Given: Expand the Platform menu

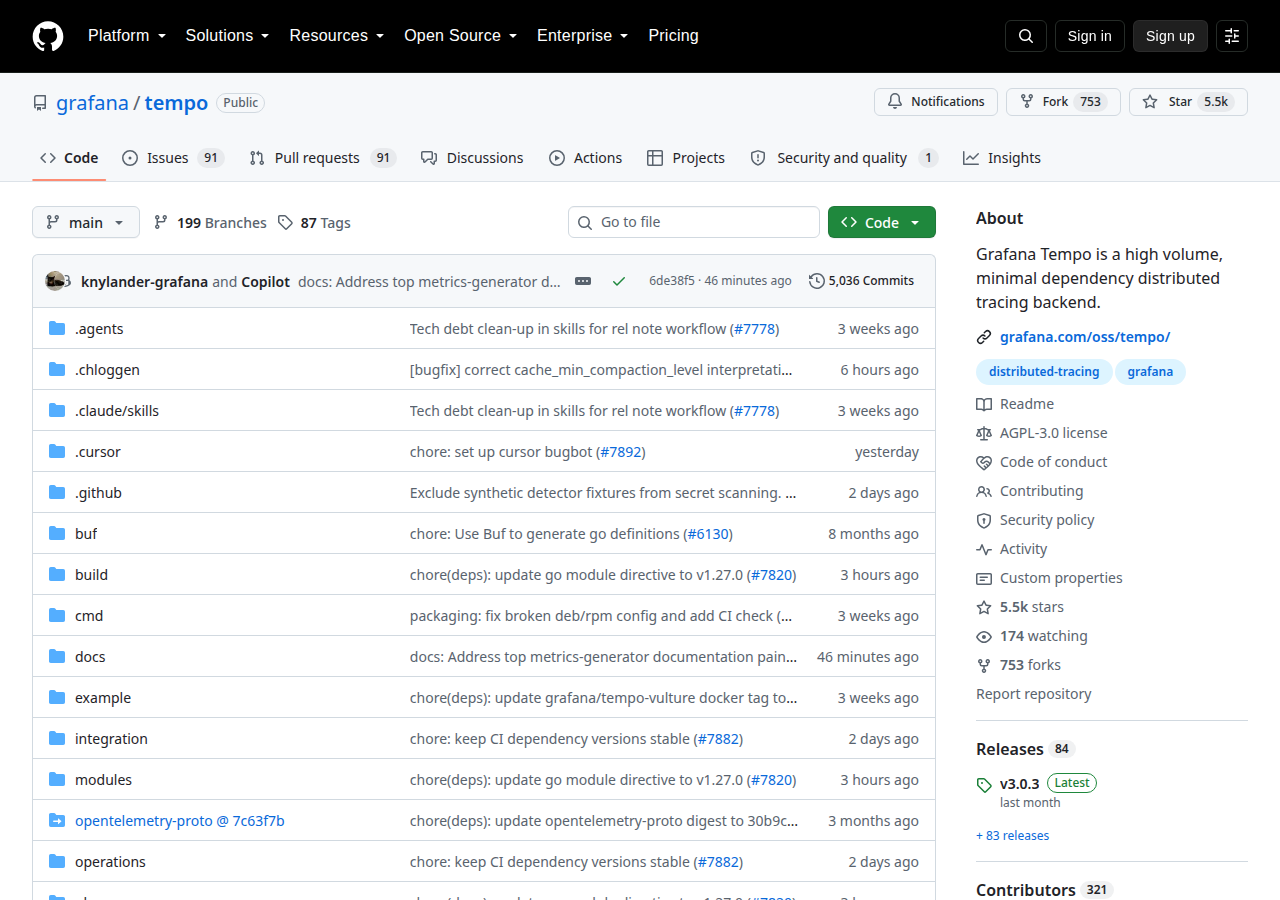Looking at the screenshot, I should point(127,36).
